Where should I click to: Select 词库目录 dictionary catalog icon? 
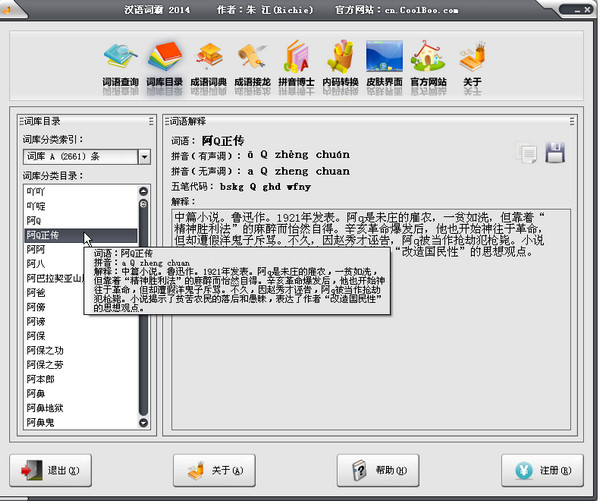pos(165,64)
